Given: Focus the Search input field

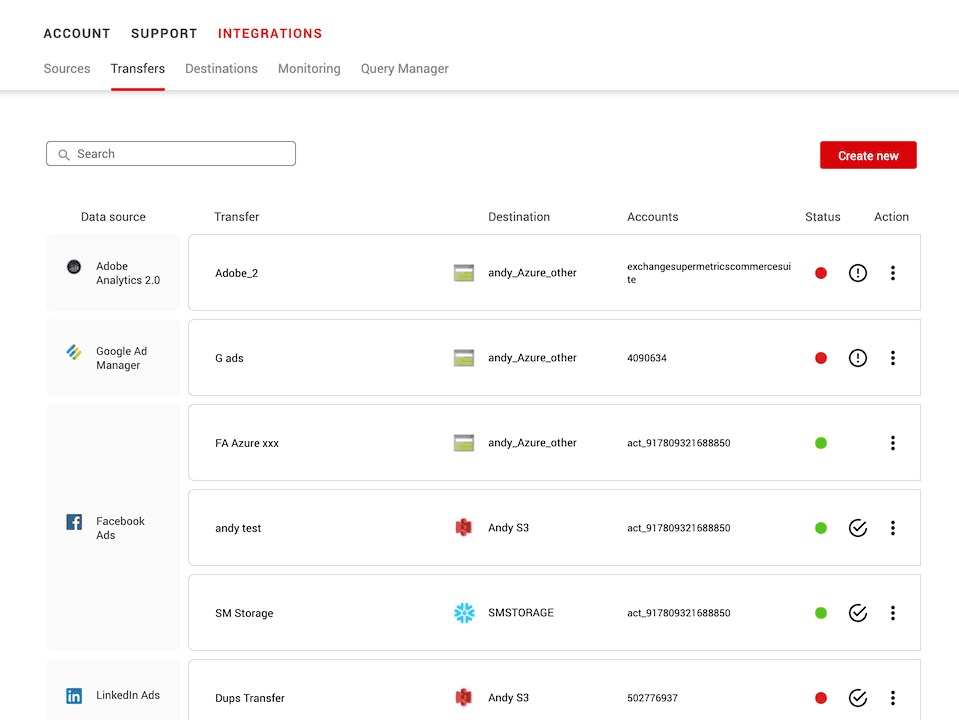Looking at the screenshot, I should 171,154.
